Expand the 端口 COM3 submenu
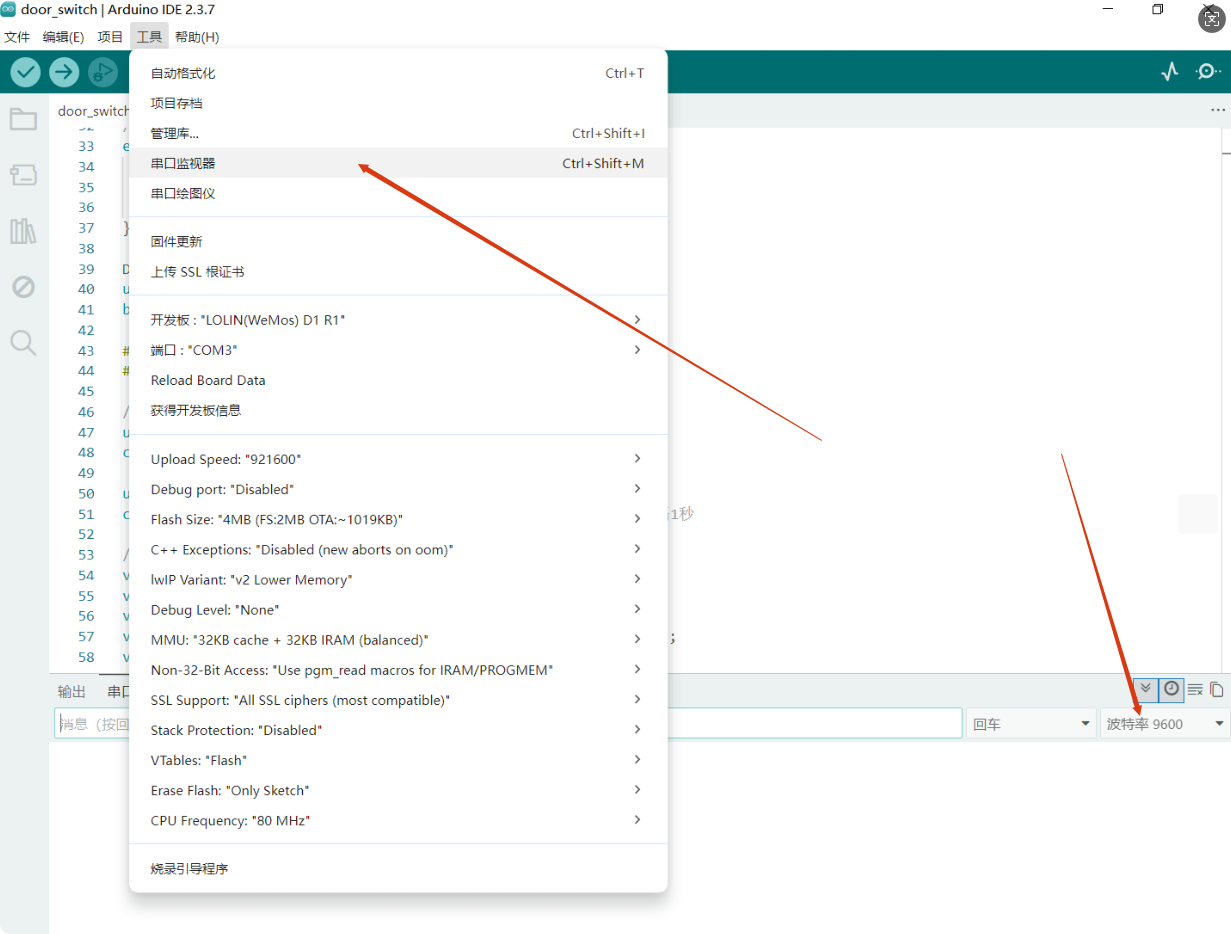The height and width of the screenshot is (934, 1231). coord(398,350)
